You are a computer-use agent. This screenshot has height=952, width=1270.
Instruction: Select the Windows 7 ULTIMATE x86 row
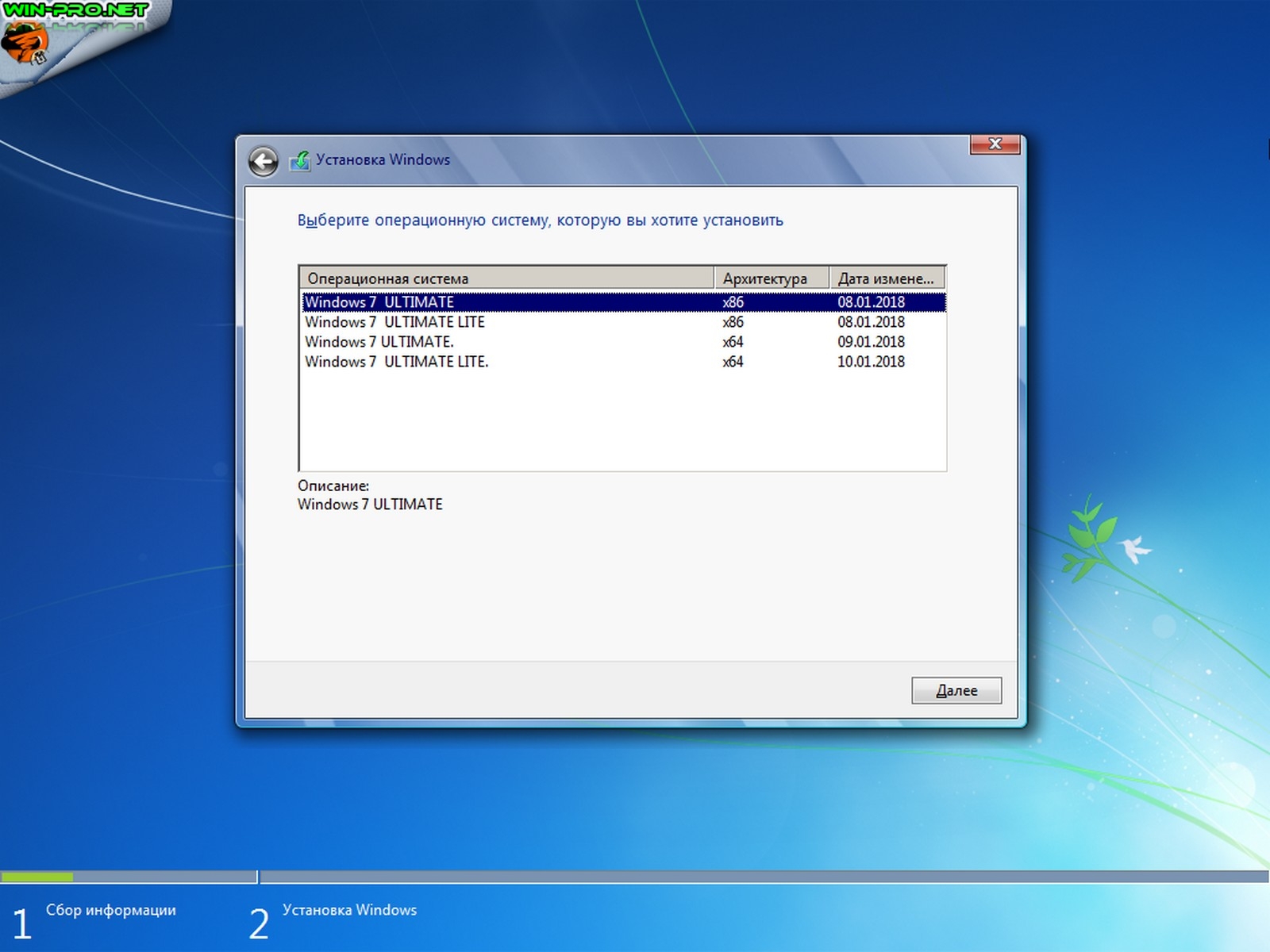[x=624, y=302]
